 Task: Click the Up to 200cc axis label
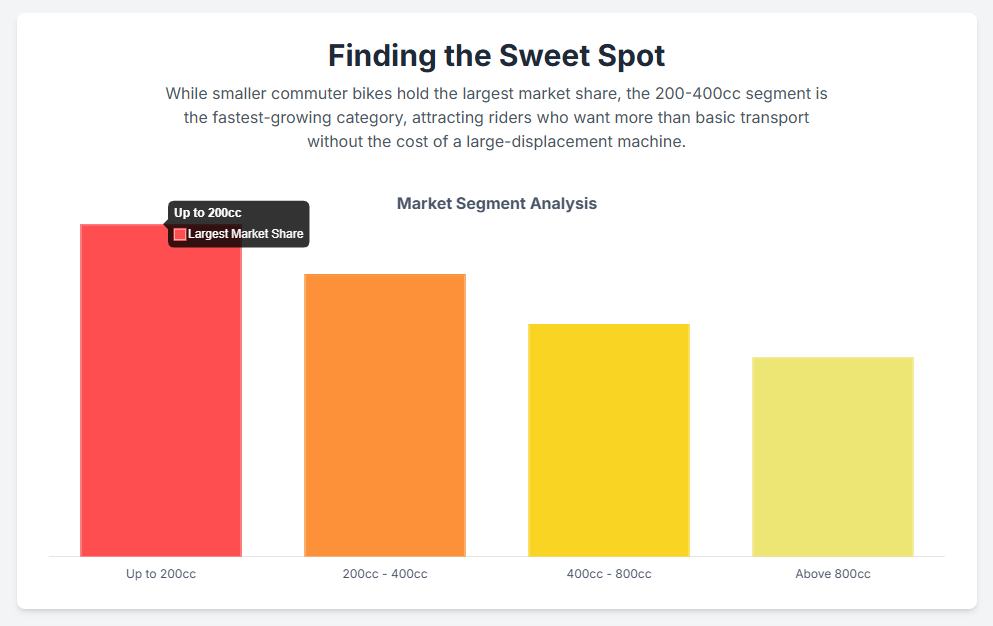(x=161, y=574)
